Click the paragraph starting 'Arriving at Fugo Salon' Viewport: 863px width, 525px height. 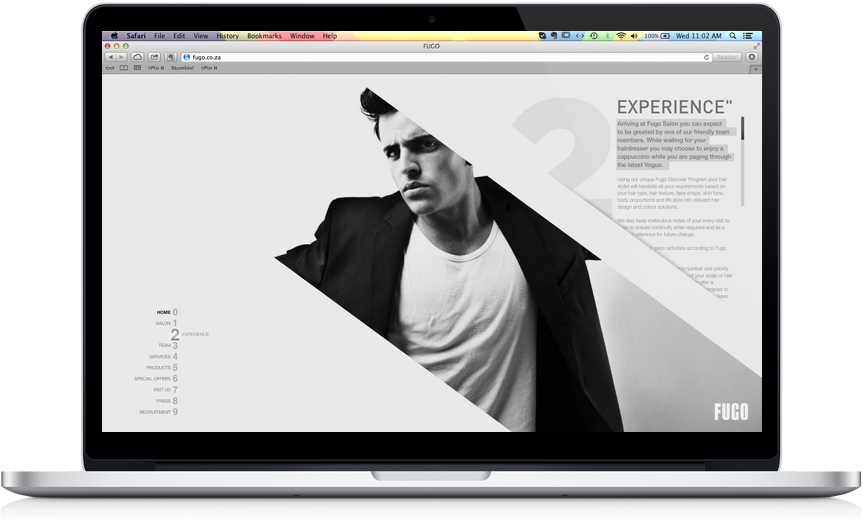tap(674, 144)
